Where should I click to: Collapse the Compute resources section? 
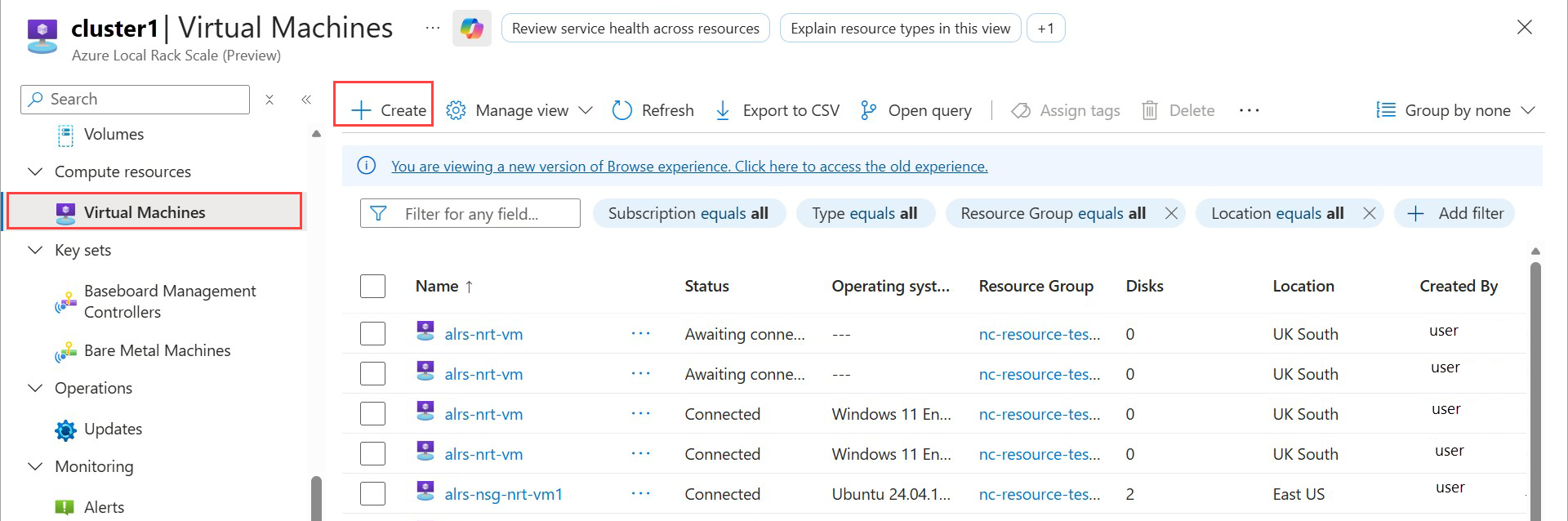point(35,171)
